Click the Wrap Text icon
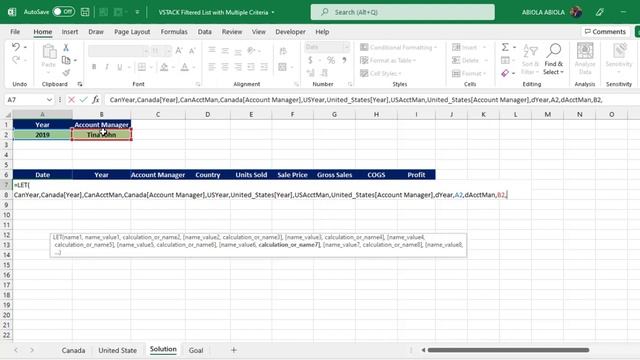The width and height of the screenshot is (640, 360). tap(283, 51)
